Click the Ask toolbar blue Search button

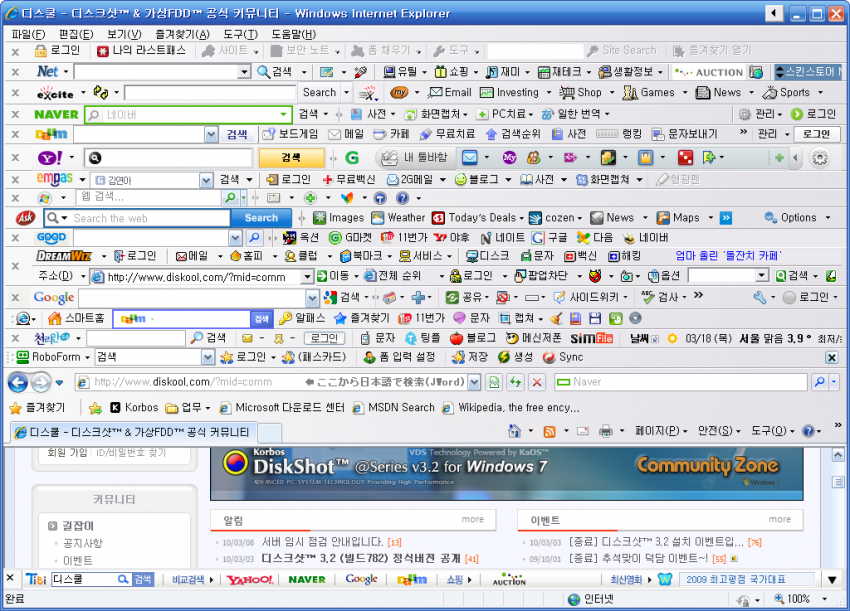click(261, 218)
